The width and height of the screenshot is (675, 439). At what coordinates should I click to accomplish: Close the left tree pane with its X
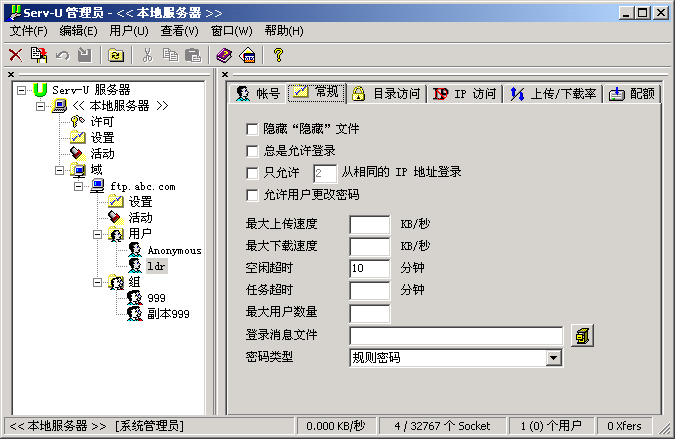coord(11,74)
